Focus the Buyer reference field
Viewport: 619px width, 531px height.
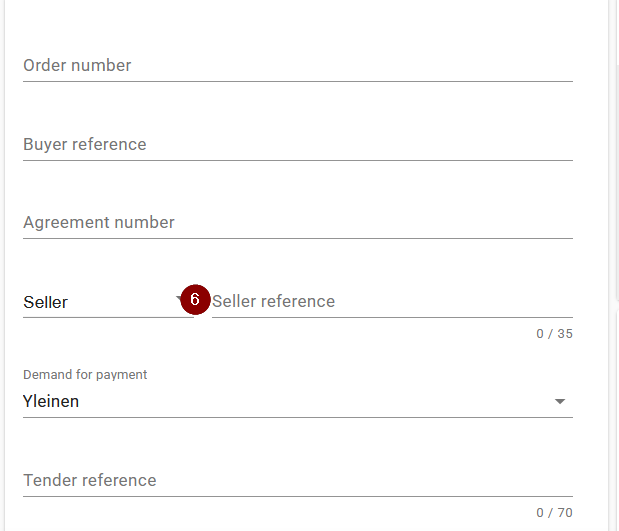coord(298,145)
